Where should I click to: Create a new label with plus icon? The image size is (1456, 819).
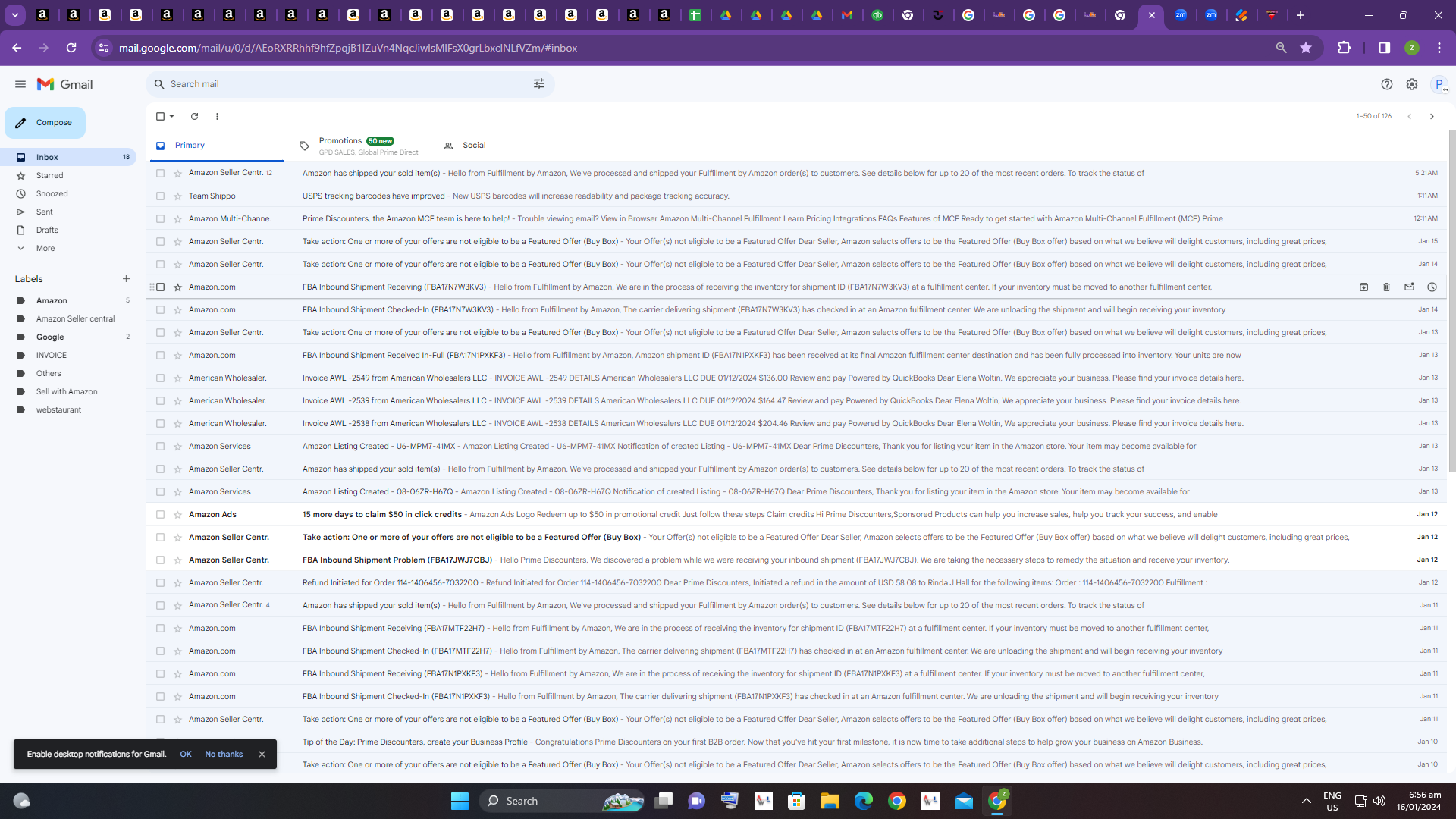tap(126, 279)
